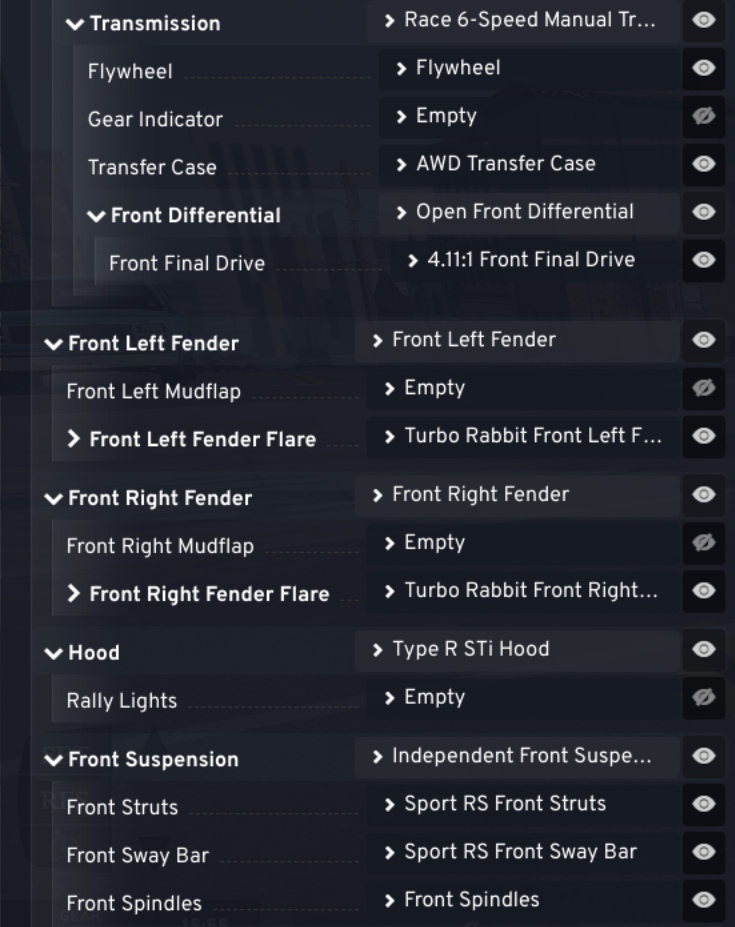Collapse the Transmission tree section
Viewport: 735px width, 927px height.
tap(75, 24)
